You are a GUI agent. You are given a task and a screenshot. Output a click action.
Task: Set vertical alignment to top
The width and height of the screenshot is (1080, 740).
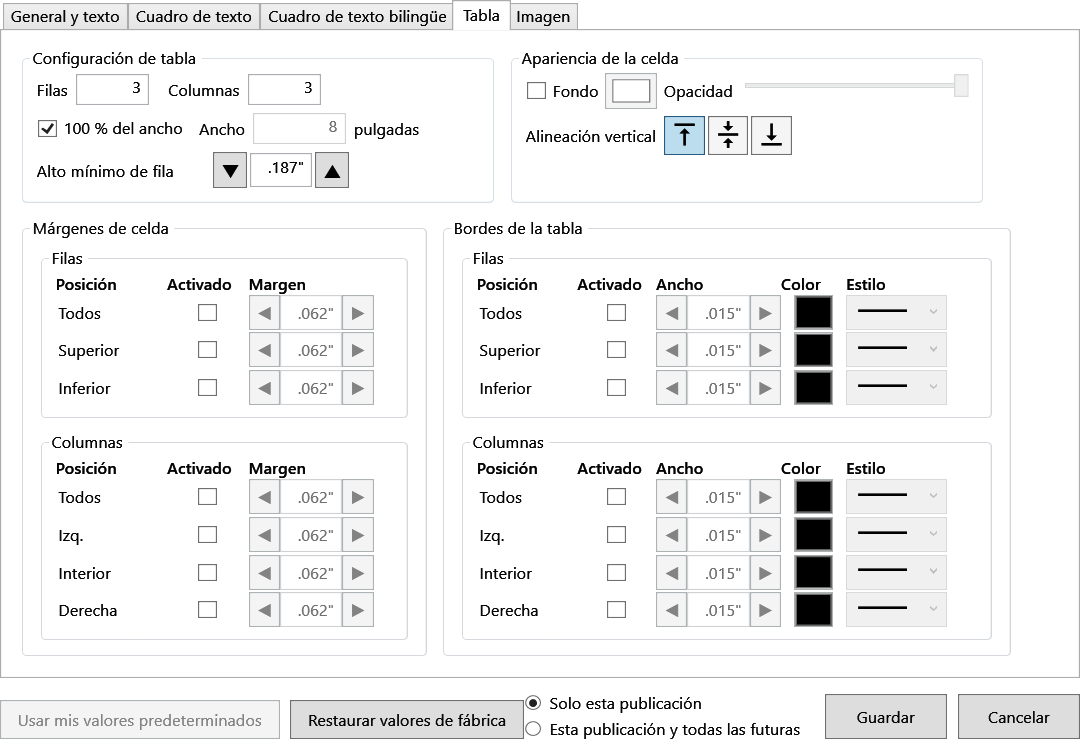[x=684, y=135]
